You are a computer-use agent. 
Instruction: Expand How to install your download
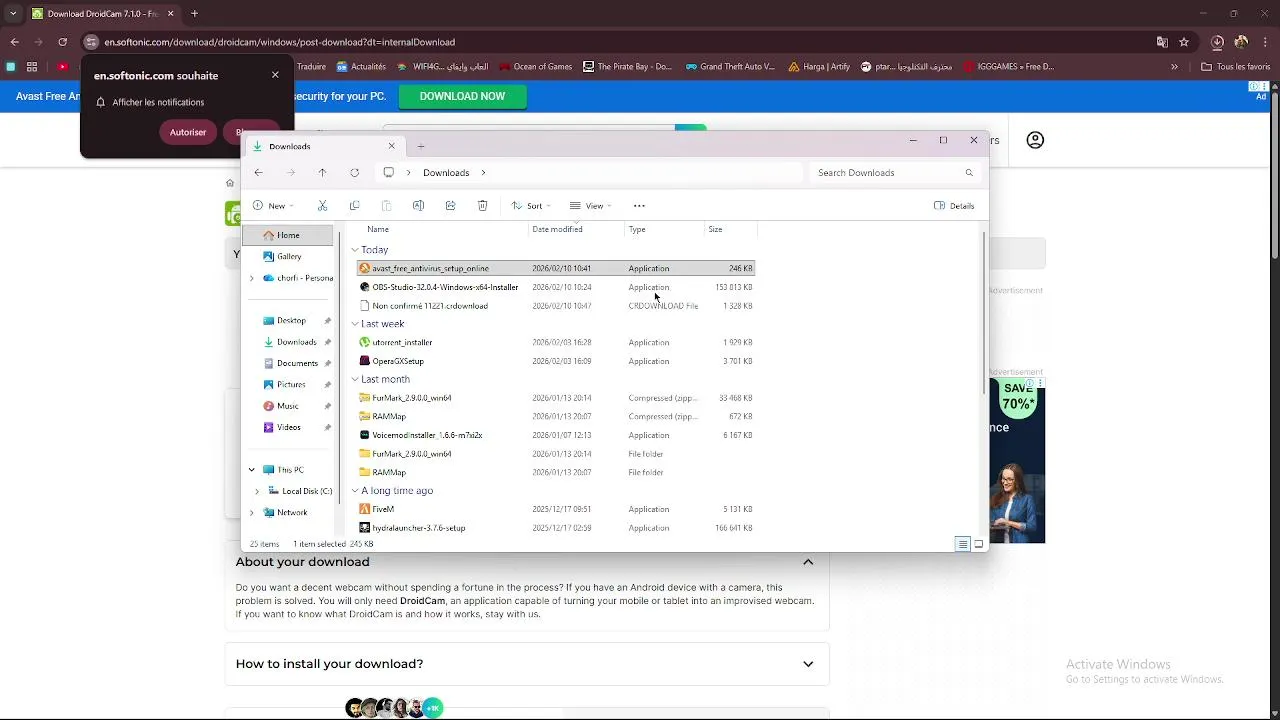tap(808, 664)
